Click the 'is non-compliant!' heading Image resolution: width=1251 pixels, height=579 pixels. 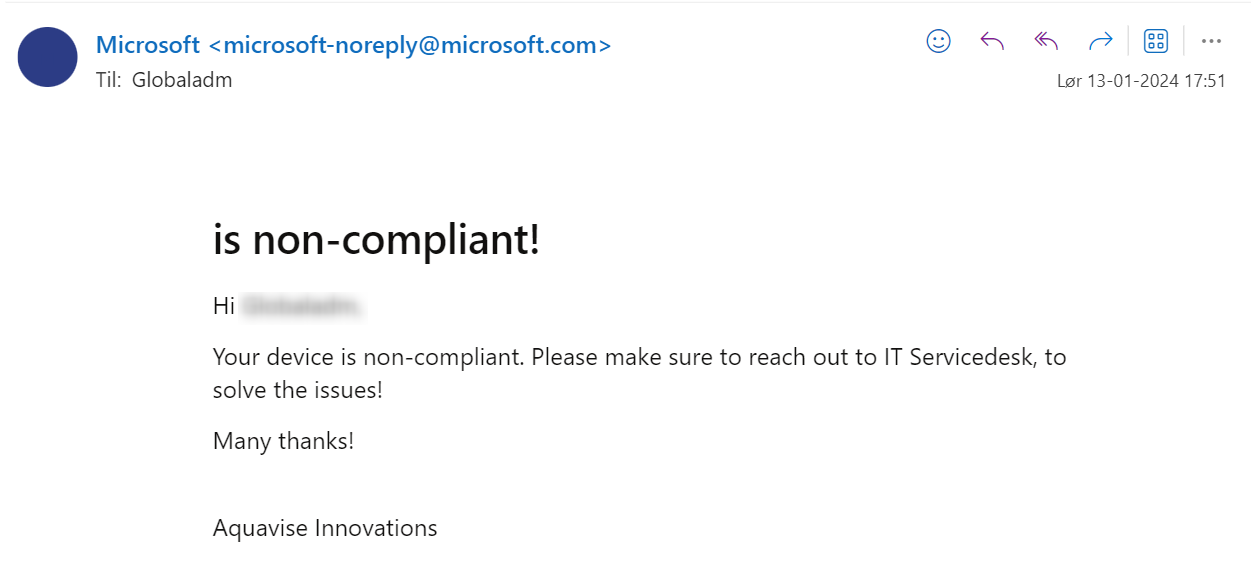[376, 239]
